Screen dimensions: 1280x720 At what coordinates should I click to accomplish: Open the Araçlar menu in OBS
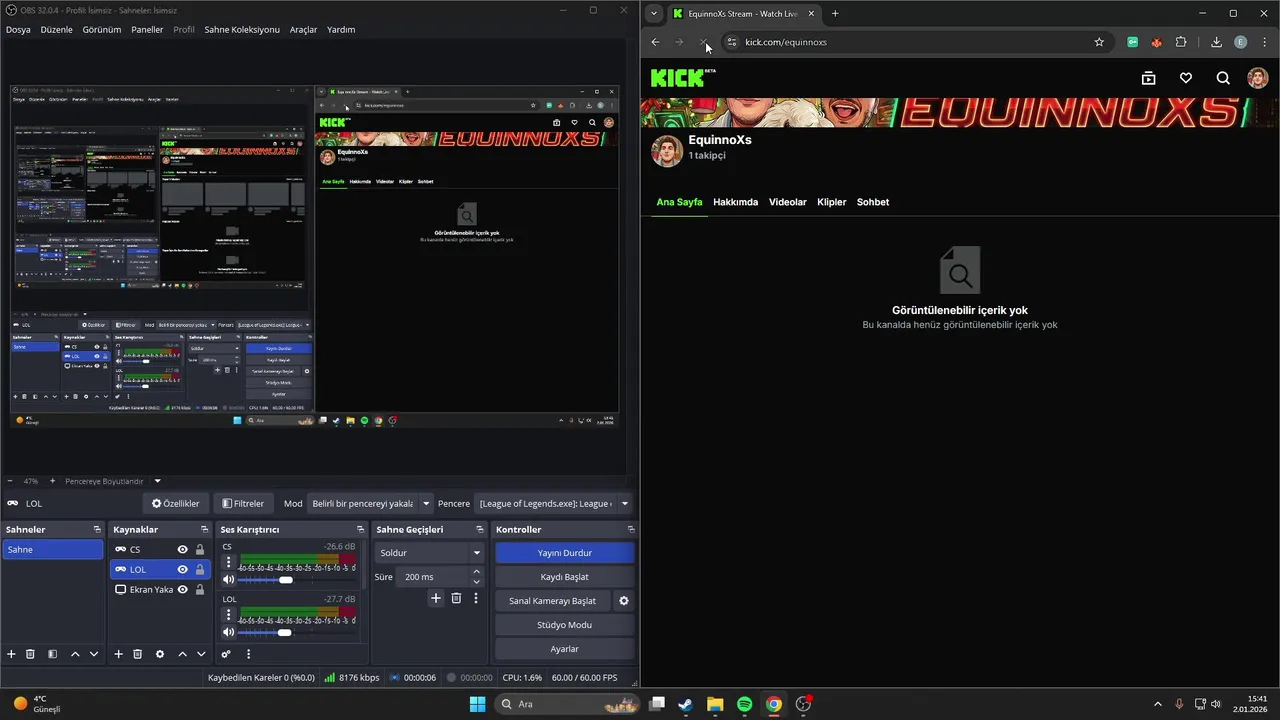click(x=303, y=30)
